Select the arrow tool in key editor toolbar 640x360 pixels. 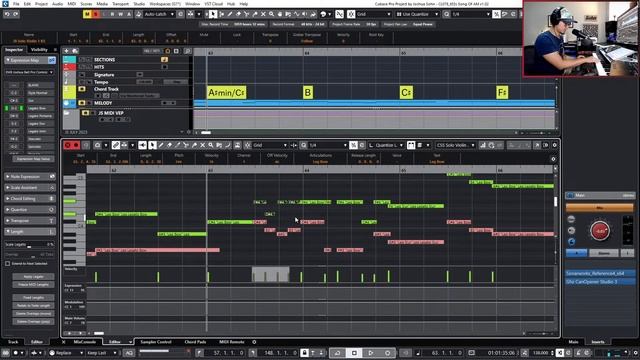click(x=152, y=145)
